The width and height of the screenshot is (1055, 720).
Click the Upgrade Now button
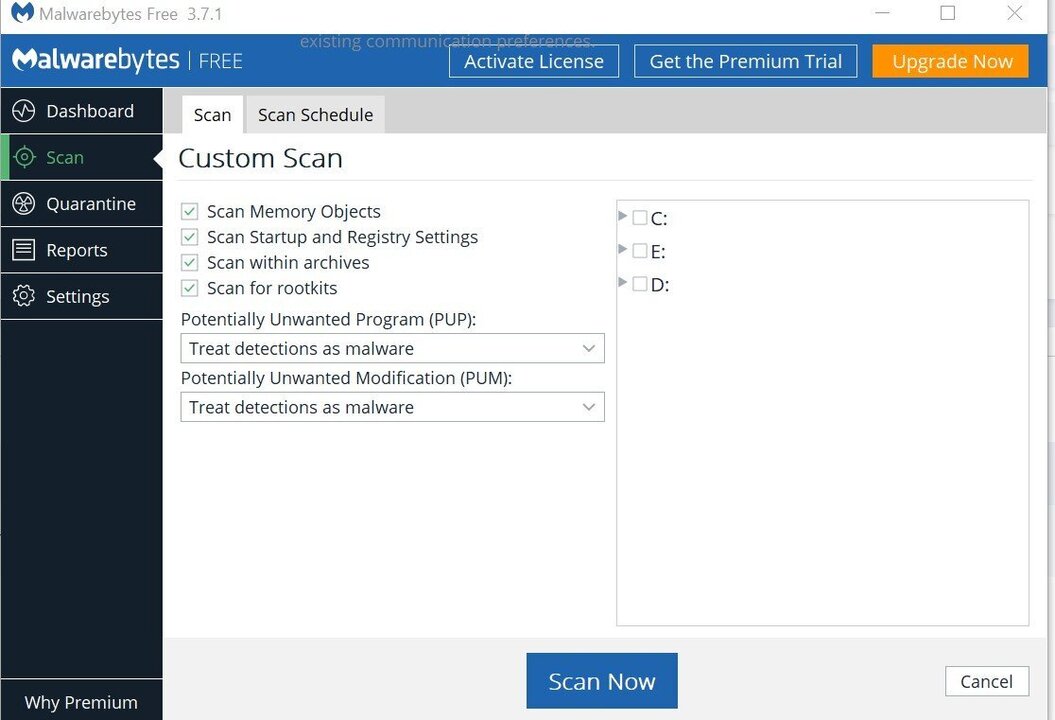pyautogui.click(x=950, y=61)
